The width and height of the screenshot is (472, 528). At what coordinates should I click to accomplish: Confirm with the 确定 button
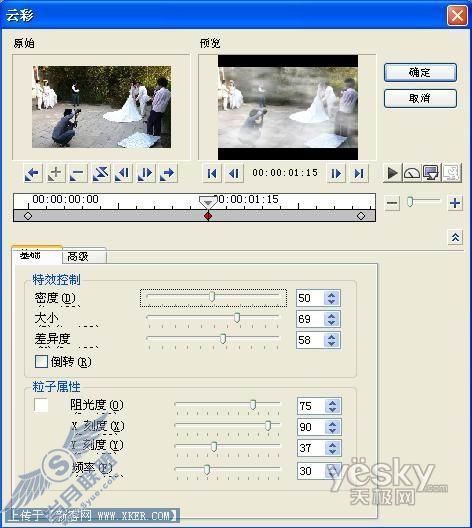420,72
